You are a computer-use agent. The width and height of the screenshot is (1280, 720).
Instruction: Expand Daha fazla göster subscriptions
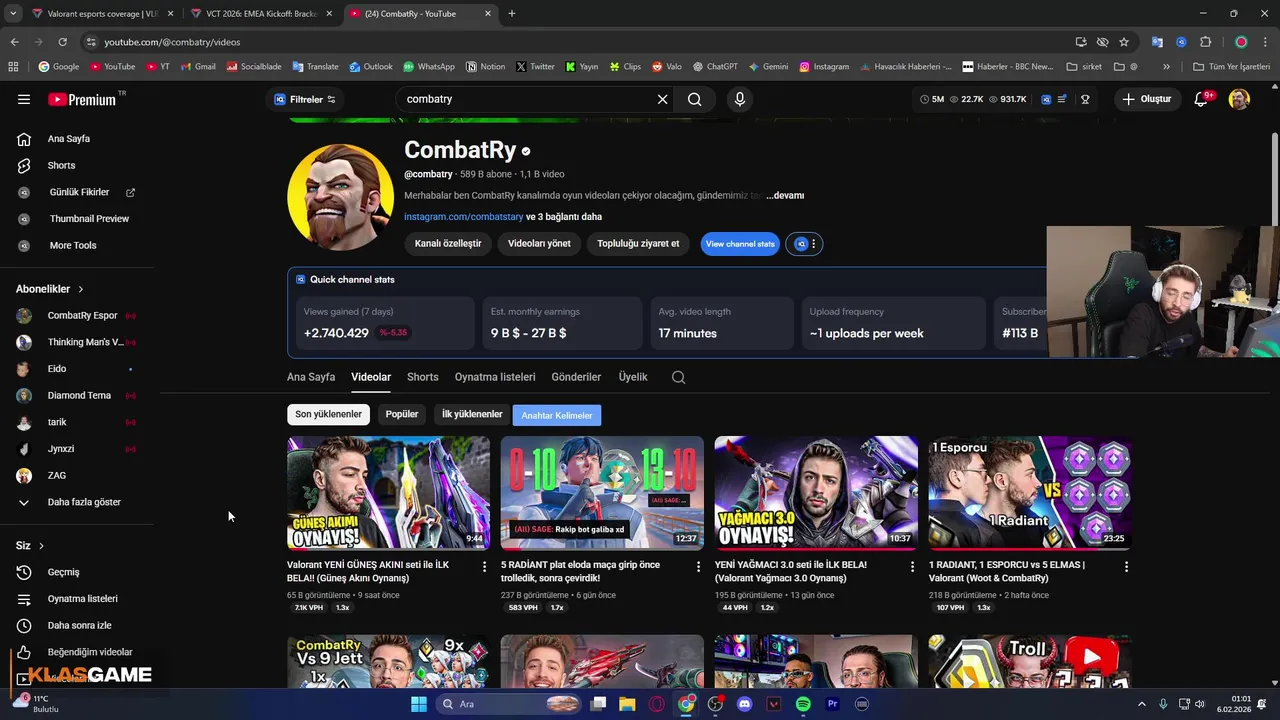pos(84,502)
